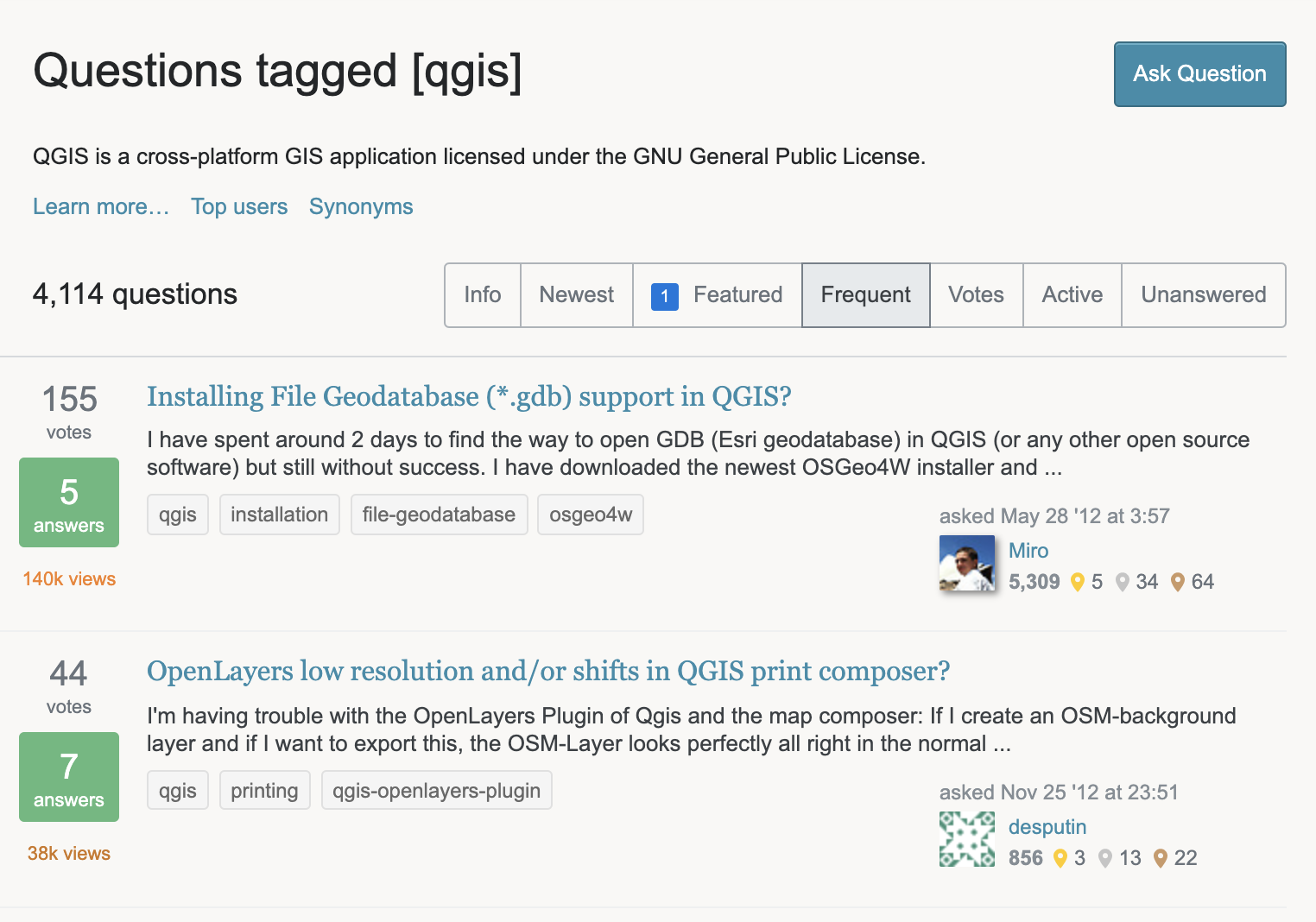Click the qgis-openlayers-plugin tag
Viewport: 1316px width, 922px height.
tap(437, 791)
